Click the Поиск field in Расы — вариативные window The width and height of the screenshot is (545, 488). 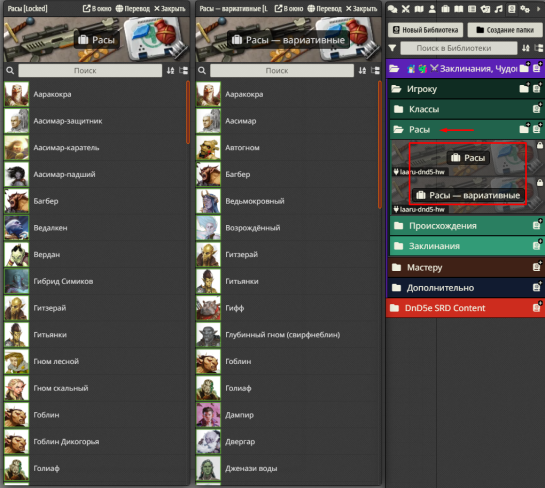282,71
